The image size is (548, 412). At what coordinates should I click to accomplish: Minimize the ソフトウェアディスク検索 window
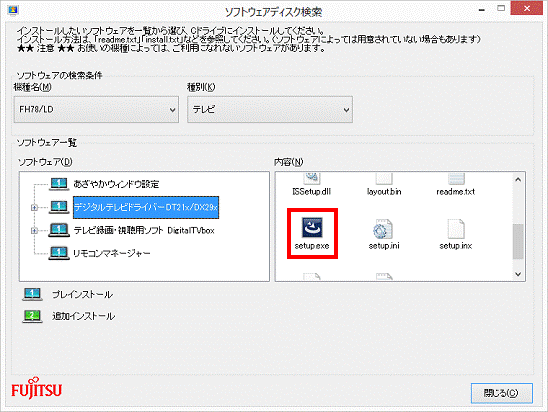[x=482, y=9]
